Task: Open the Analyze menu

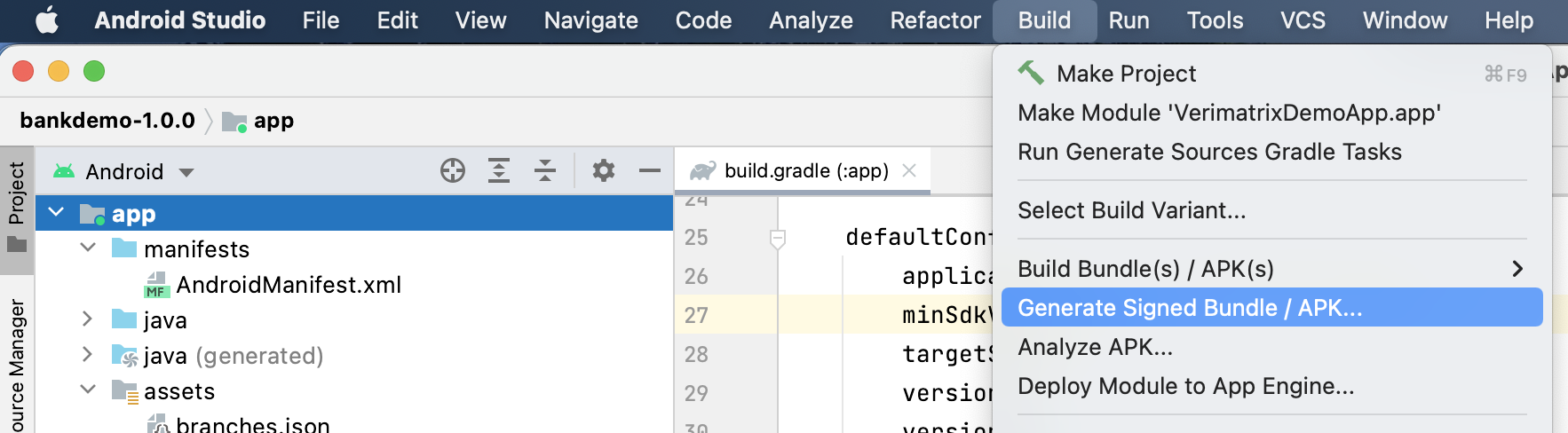Action: click(x=811, y=20)
